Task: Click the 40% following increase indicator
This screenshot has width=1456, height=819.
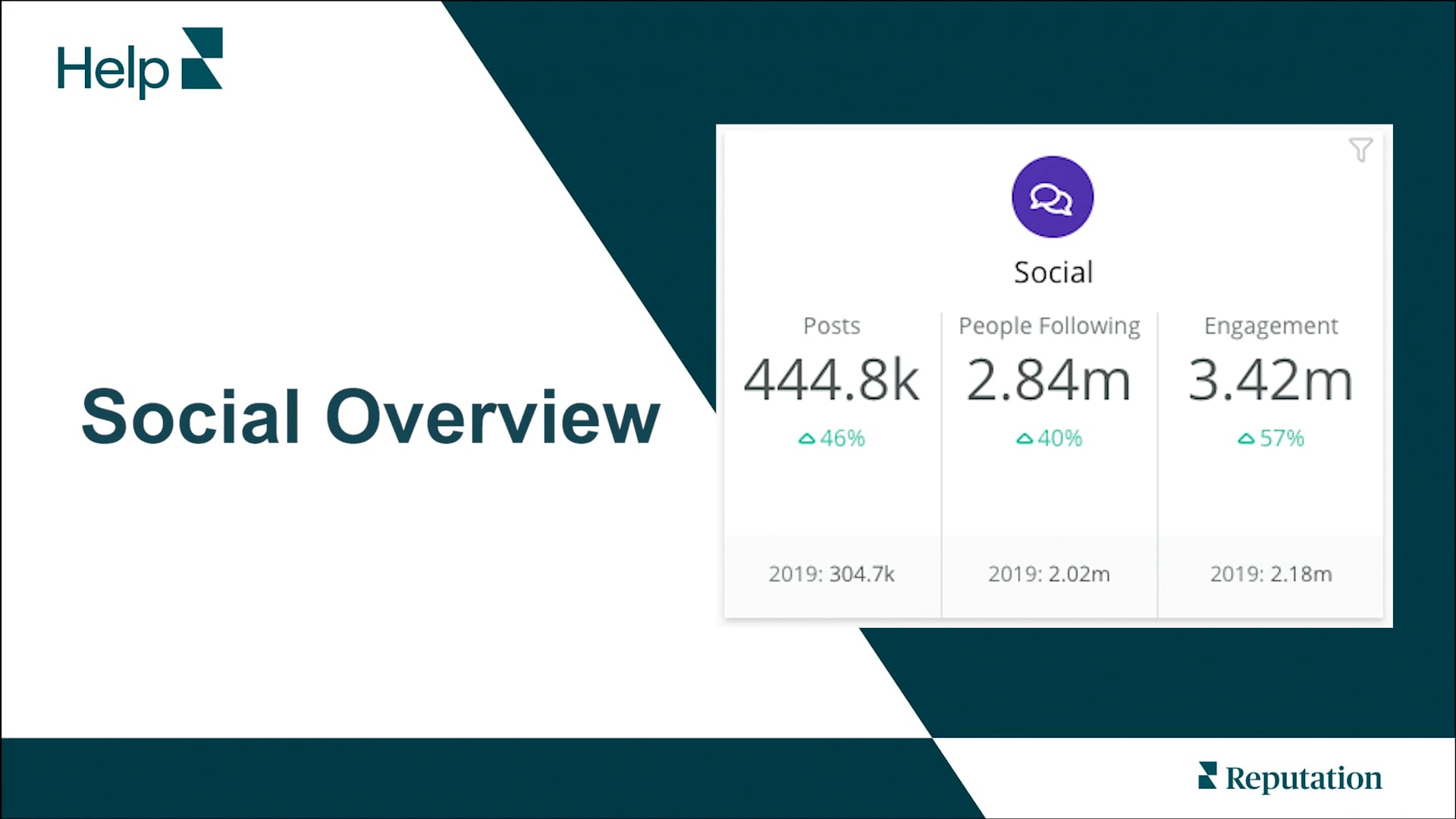Action: 1050,438
